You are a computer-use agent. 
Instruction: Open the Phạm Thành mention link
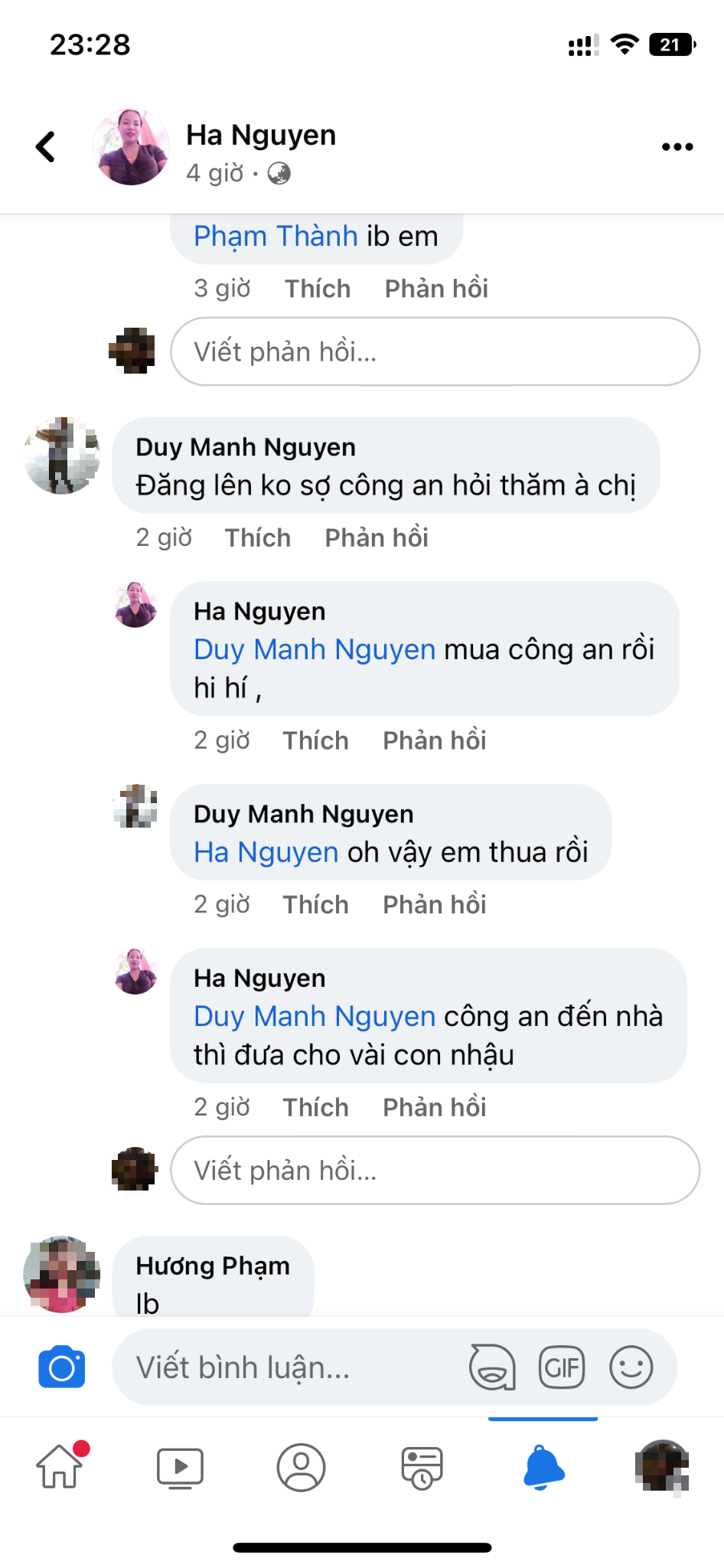(x=276, y=237)
